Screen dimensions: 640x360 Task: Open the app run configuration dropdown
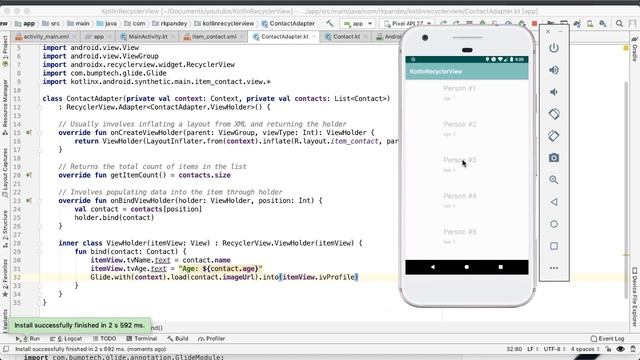pyautogui.click(x=358, y=24)
